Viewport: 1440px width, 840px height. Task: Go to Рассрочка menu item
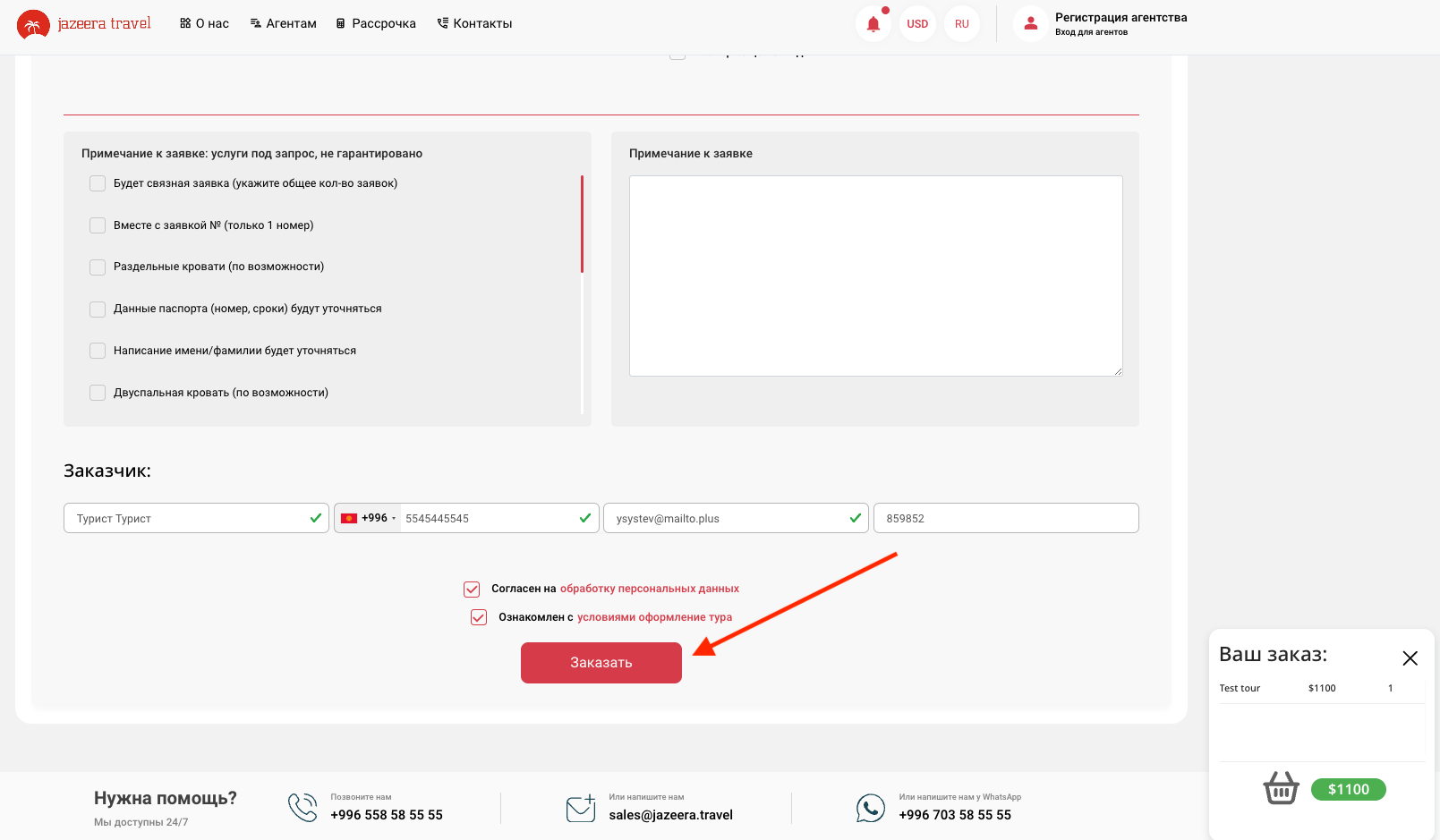(376, 24)
